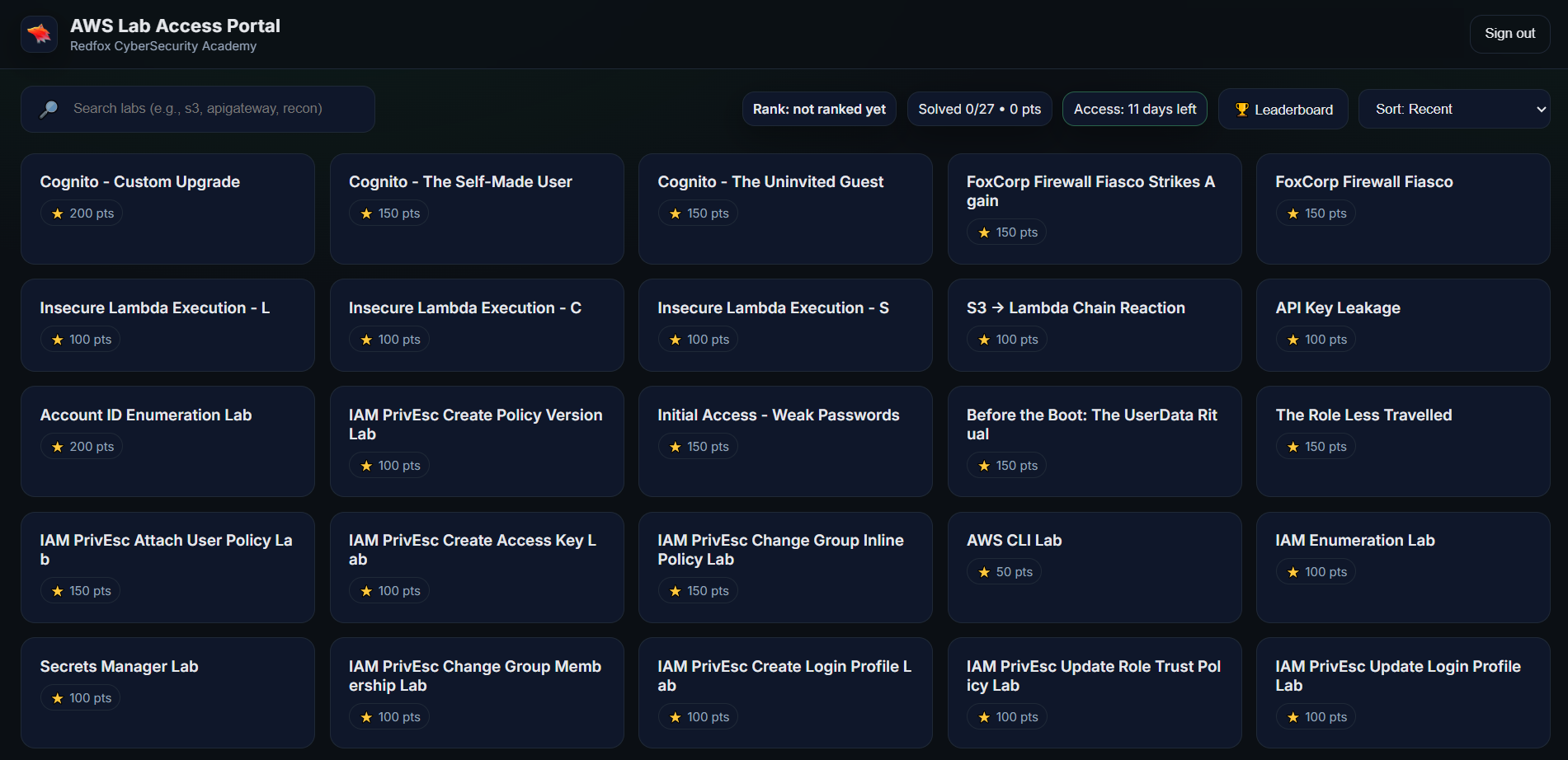The image size is (1568, 760).
Task: Click the Solved 0/27 progress indicator
Action: coord(979,108)
